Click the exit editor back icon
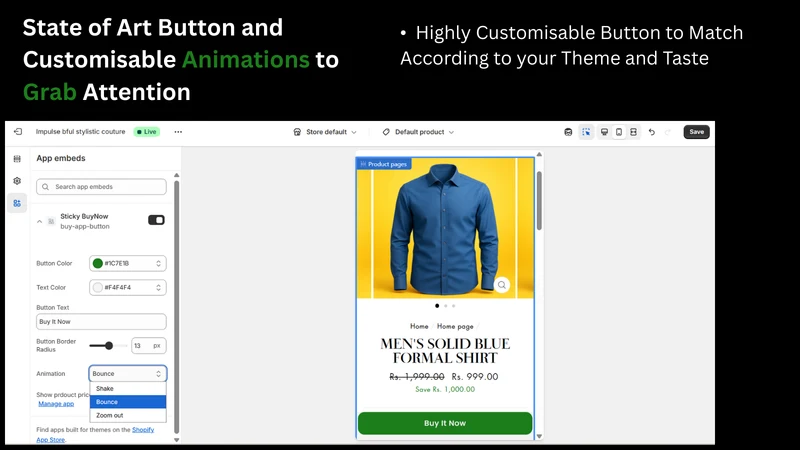 pos(18,132)
